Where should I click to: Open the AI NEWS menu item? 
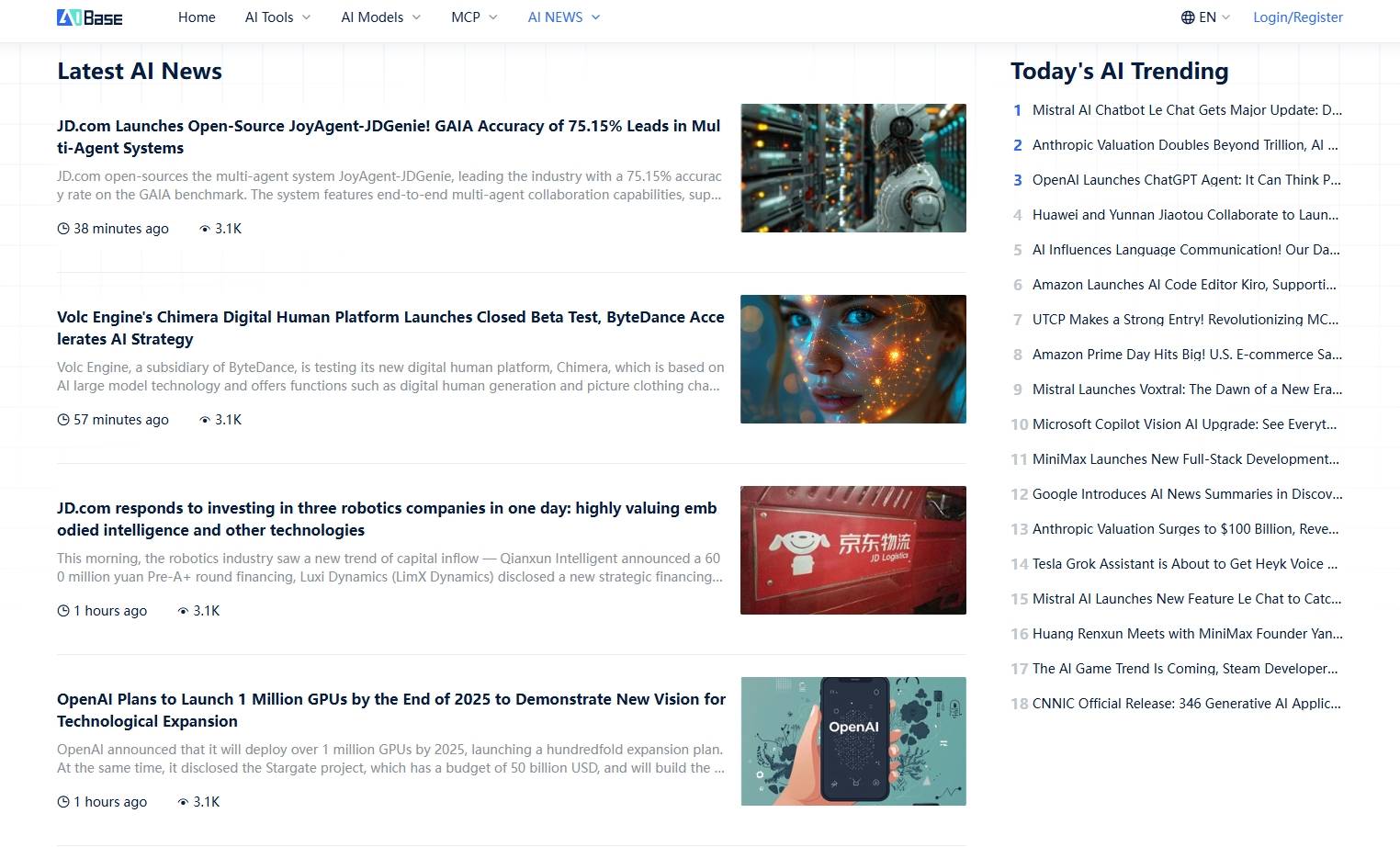[x=555, y=17]
